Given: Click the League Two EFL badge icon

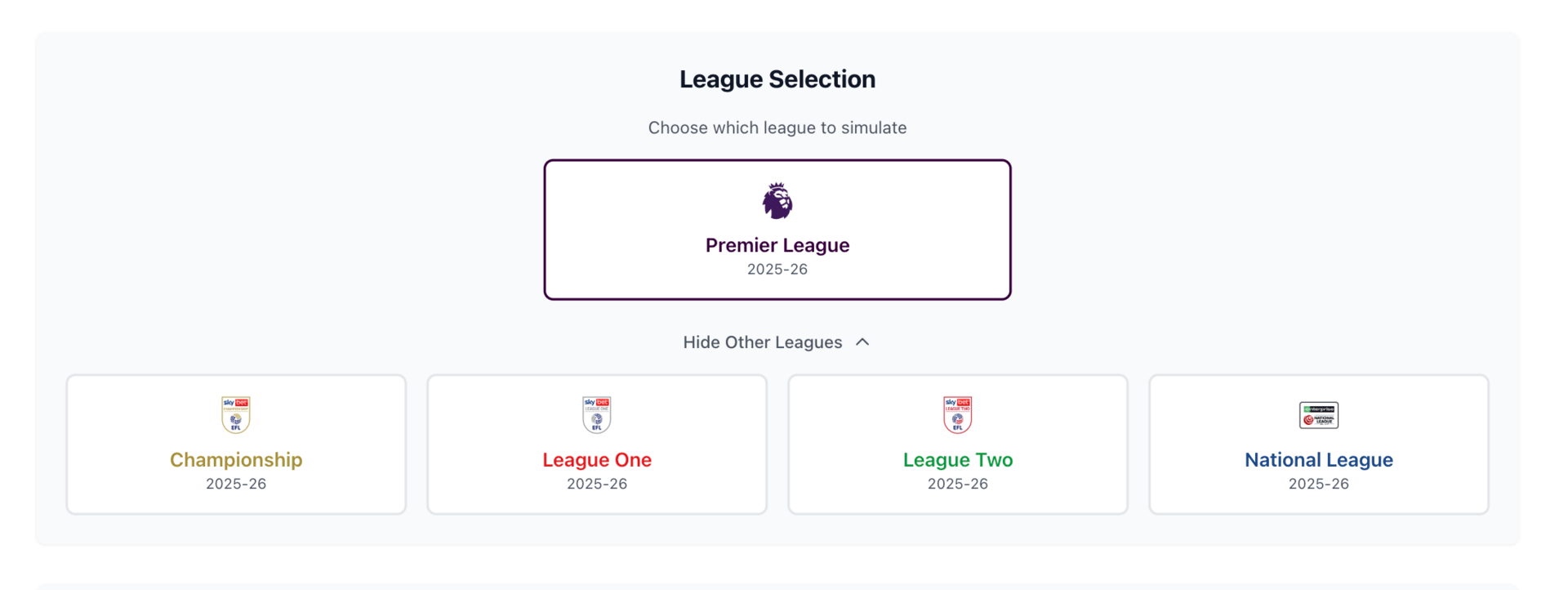Looking at the screenshot, I should 958,414.
